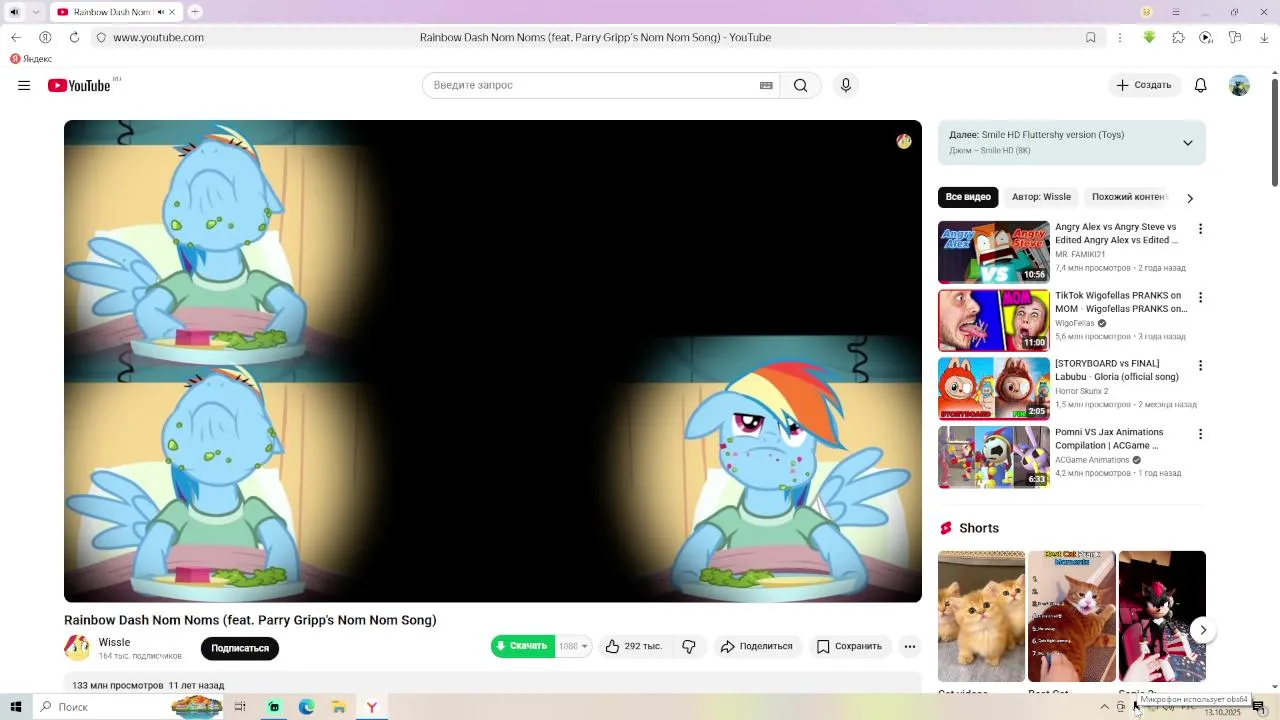Open the Windows Start menu
1280x720 pixels.
tap(15, 707)
